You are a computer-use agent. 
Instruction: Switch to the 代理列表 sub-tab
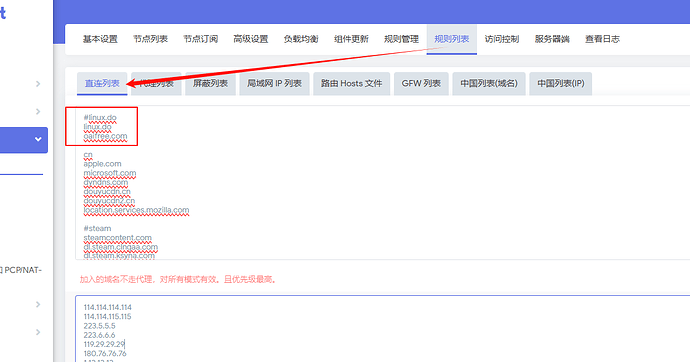click(156, 84)
